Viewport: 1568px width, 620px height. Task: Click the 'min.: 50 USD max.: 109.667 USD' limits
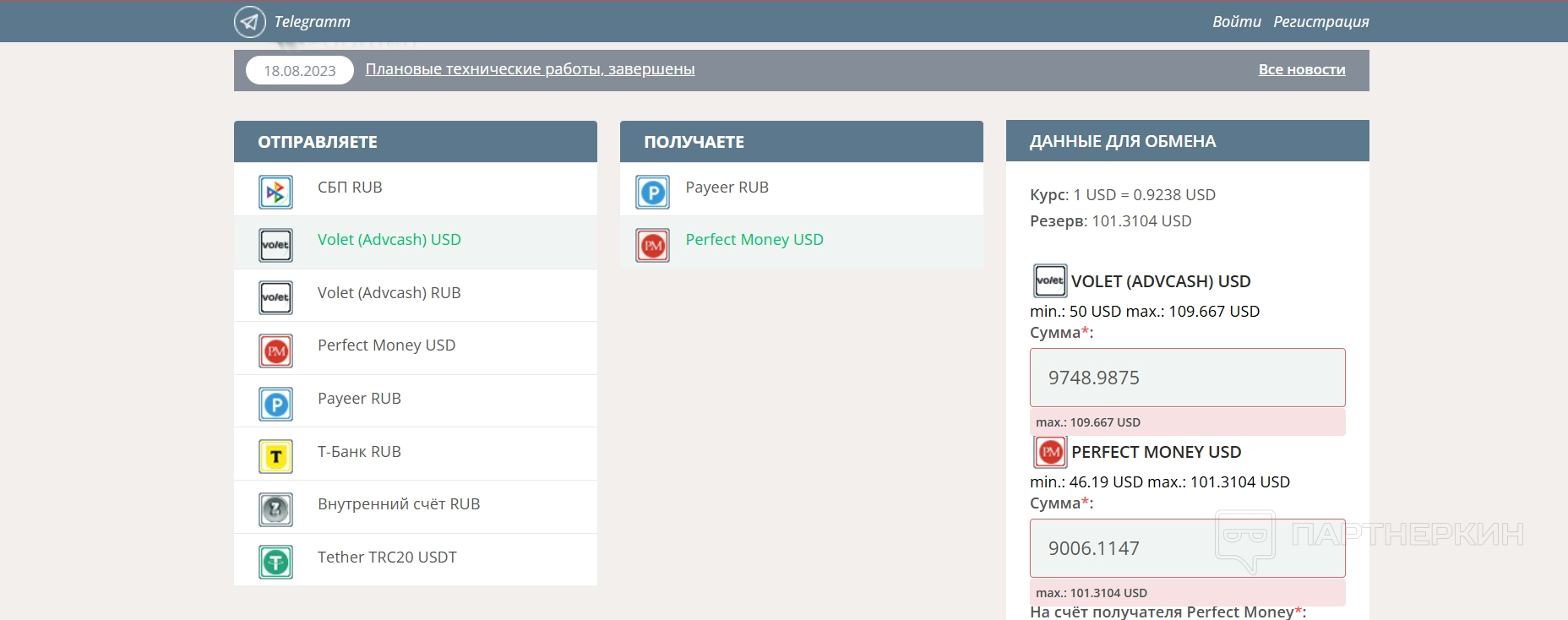tap(1145, 312)
